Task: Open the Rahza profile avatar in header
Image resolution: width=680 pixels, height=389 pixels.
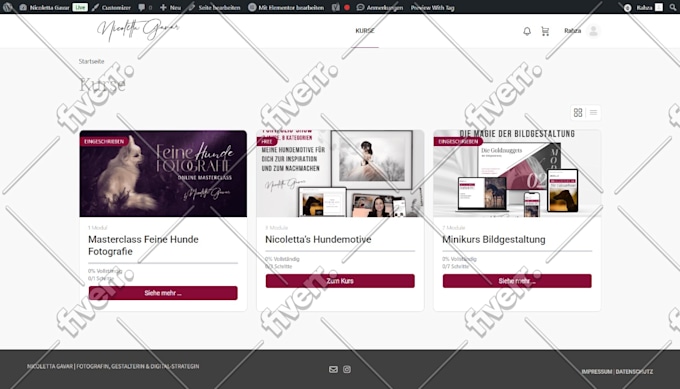Action: pyautogui.click(x=593, y=31)
